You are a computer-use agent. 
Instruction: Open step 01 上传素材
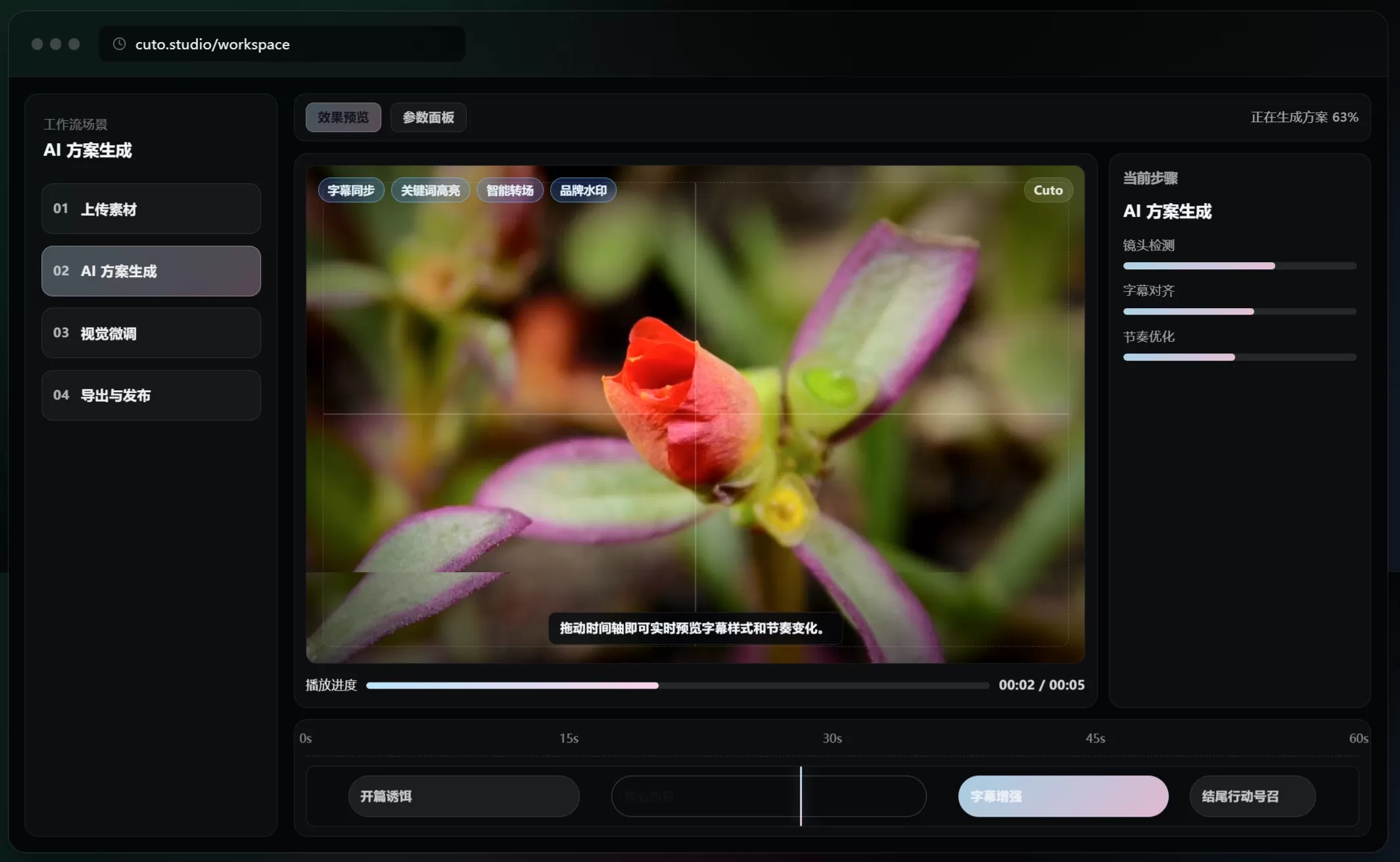coord(151,209)
